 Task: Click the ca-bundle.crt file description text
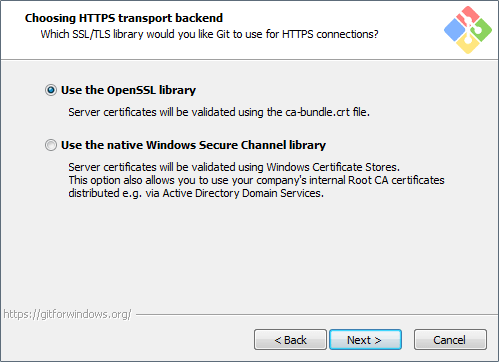219,112
